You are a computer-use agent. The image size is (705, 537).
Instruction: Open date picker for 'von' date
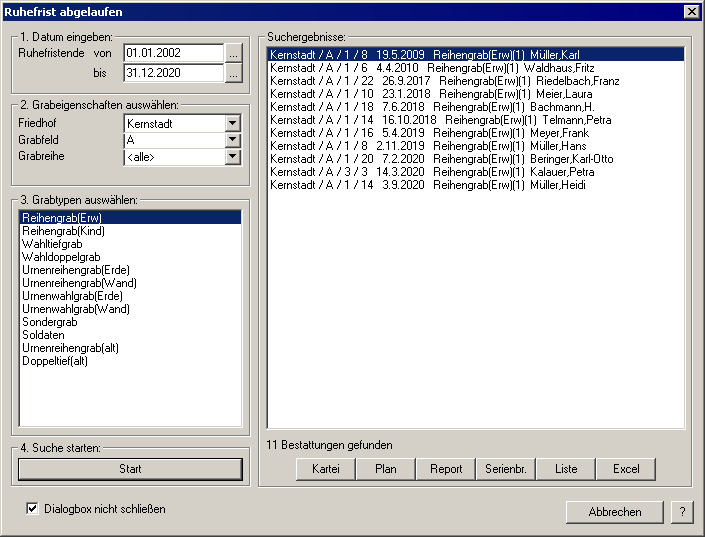(x=233, y=53)
